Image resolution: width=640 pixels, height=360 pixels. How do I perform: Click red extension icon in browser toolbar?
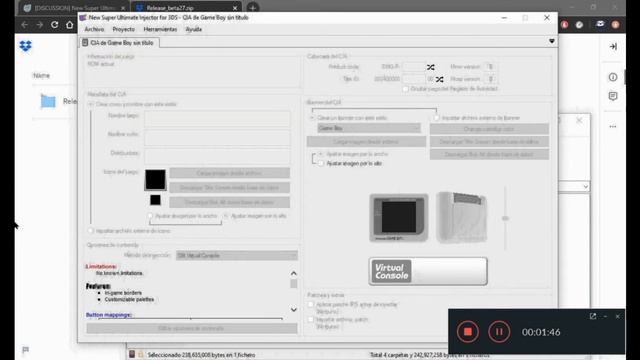click(564, 25)
